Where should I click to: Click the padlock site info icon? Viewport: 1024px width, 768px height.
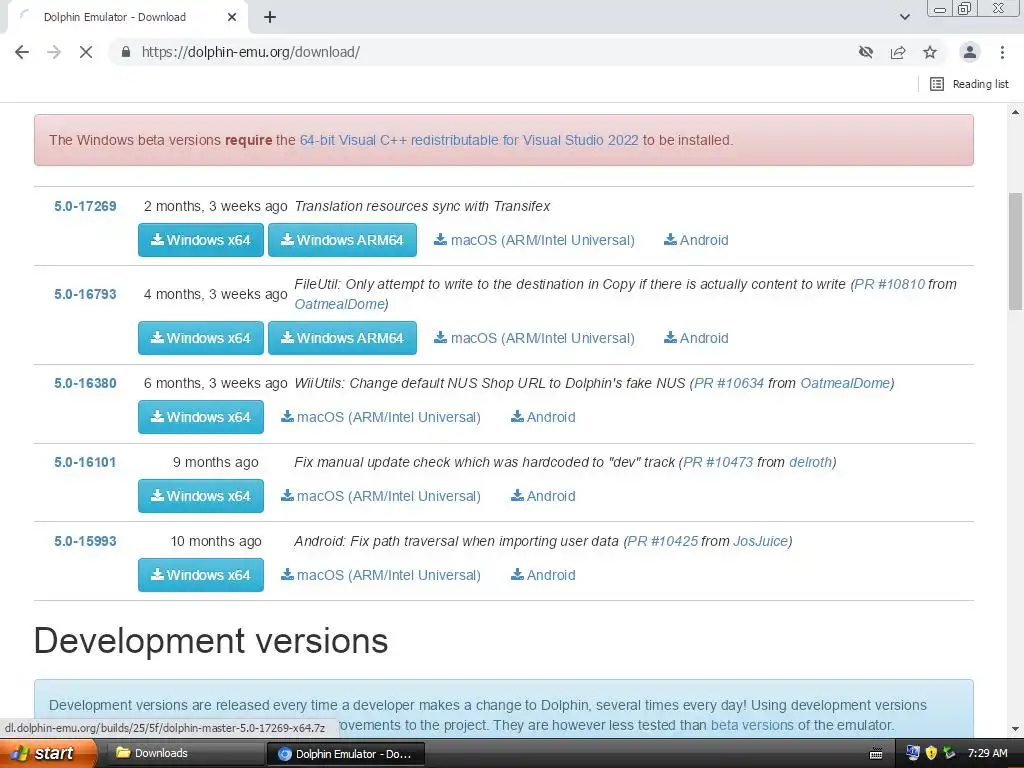click(126, 52)
